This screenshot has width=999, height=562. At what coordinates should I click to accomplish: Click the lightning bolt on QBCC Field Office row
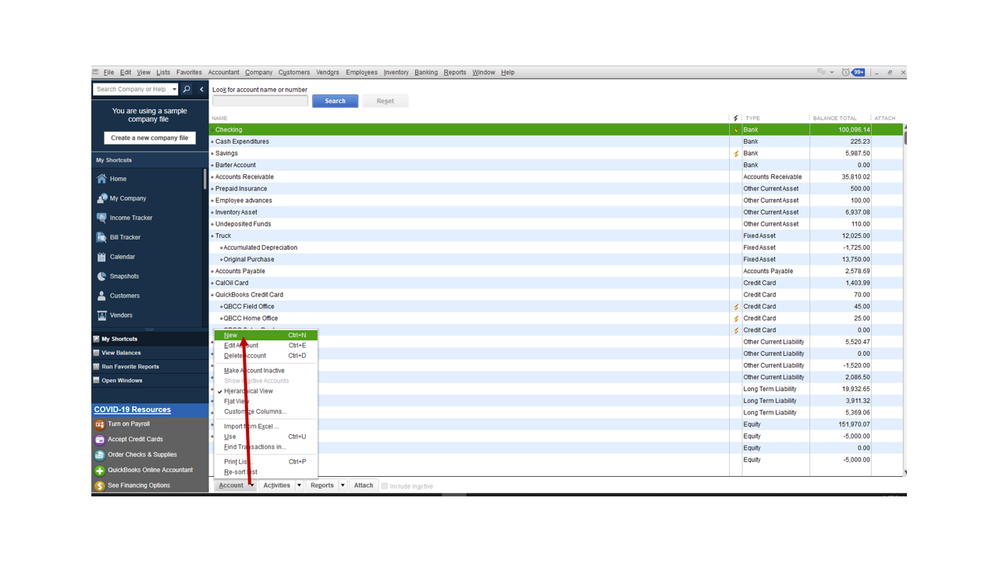coord(736,306)
